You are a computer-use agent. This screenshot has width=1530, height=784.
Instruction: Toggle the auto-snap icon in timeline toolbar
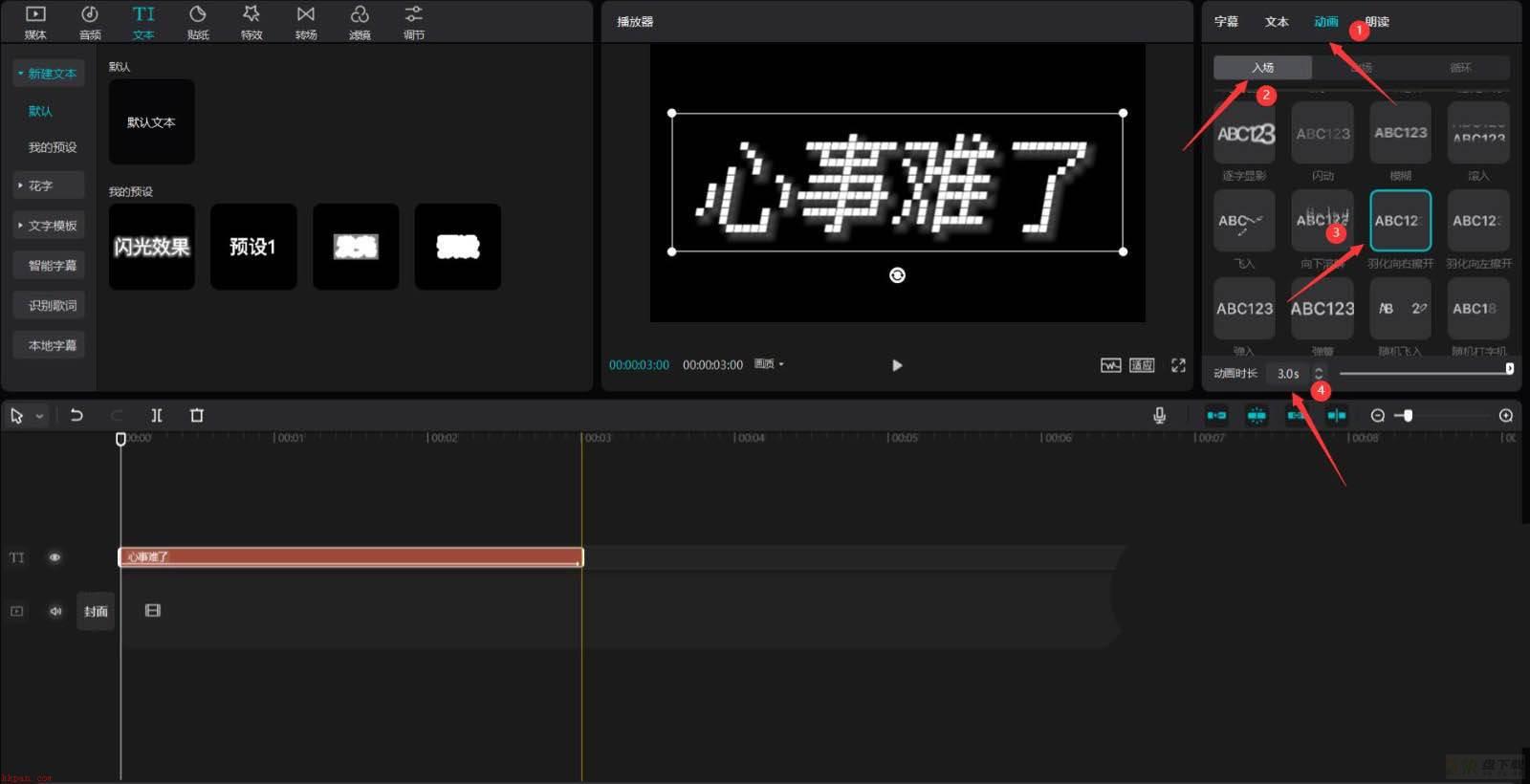[x=1257, y=415]
